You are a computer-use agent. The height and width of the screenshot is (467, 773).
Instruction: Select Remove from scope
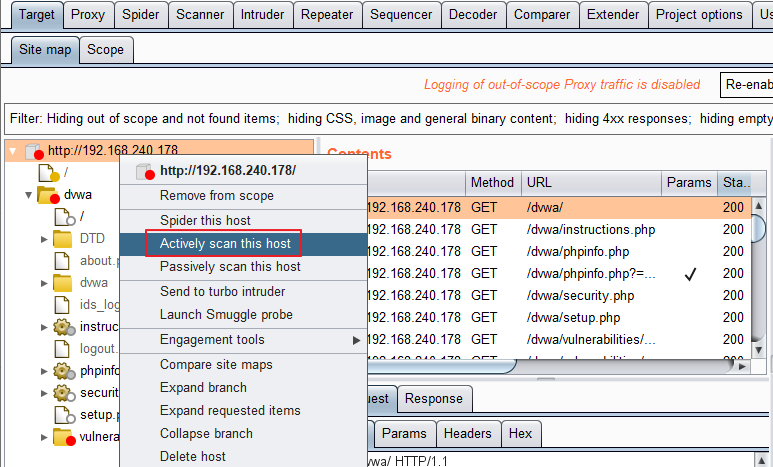(244, 196)
